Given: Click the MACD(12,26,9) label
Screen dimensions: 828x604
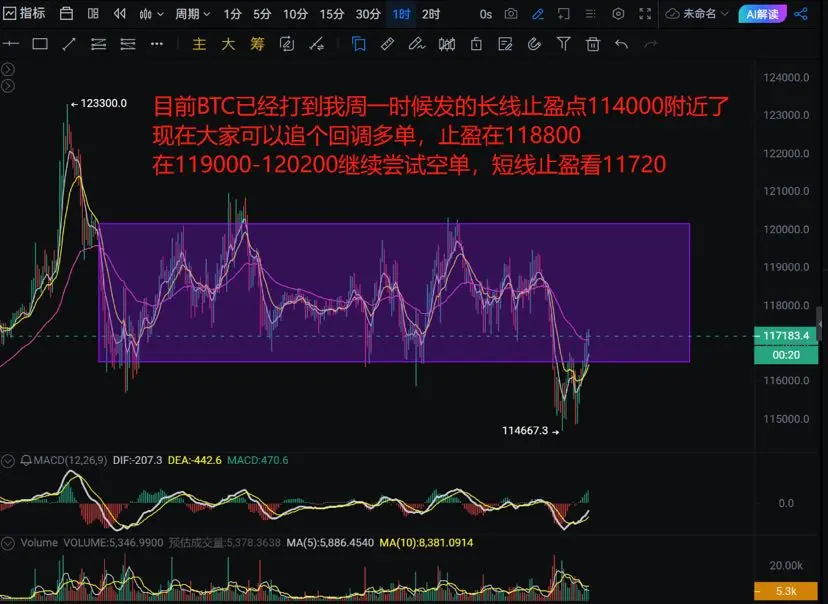Looking at the screenshot, I should [71, 460].
